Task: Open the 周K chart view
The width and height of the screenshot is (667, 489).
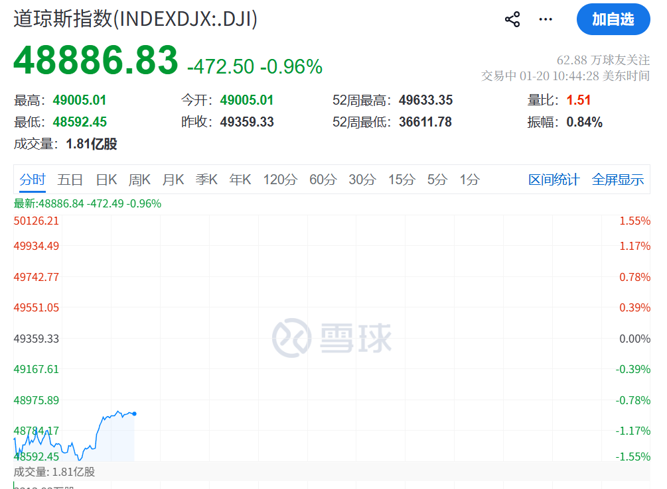Action: pyautogui.click(x=140, y=180)
